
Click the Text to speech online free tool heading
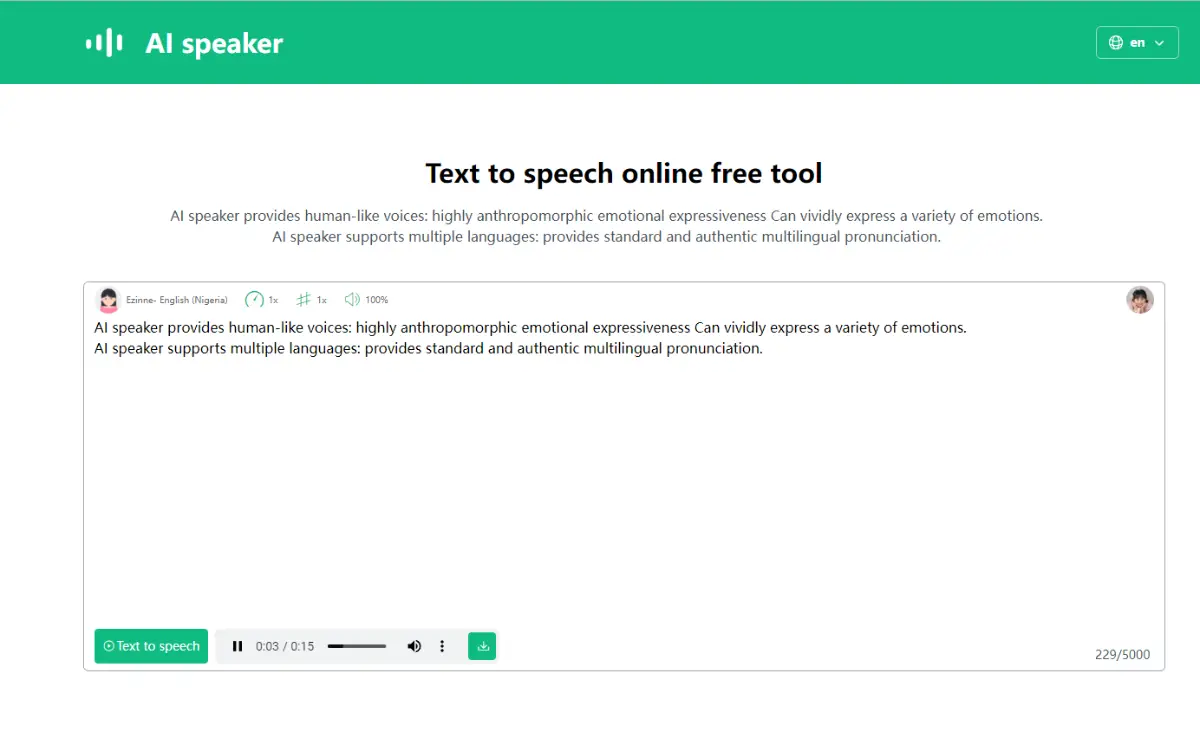tap(623, 173)
